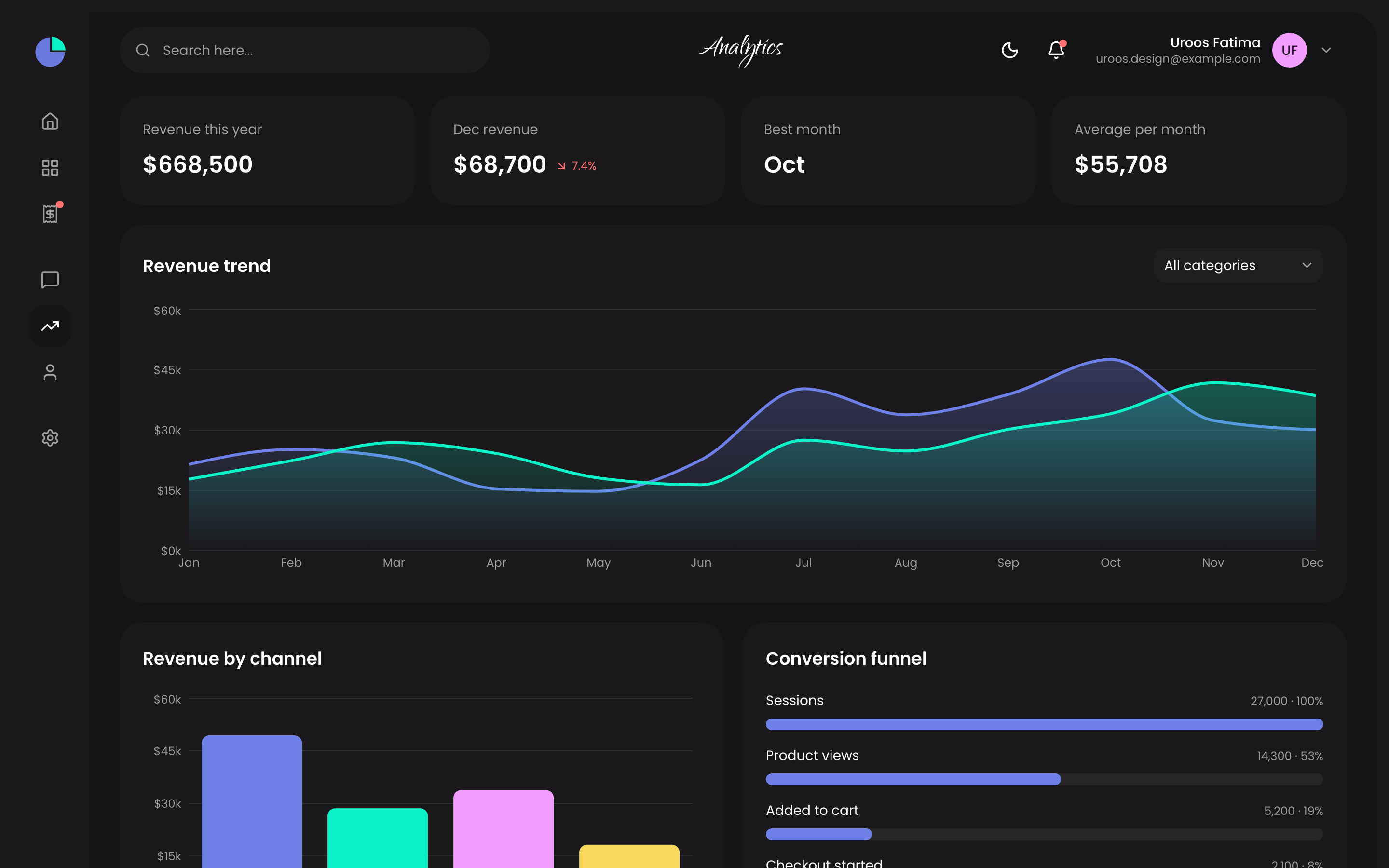1389x868 pixels.
Task: Click the search magnifier icon
Action: click(143, 51)
